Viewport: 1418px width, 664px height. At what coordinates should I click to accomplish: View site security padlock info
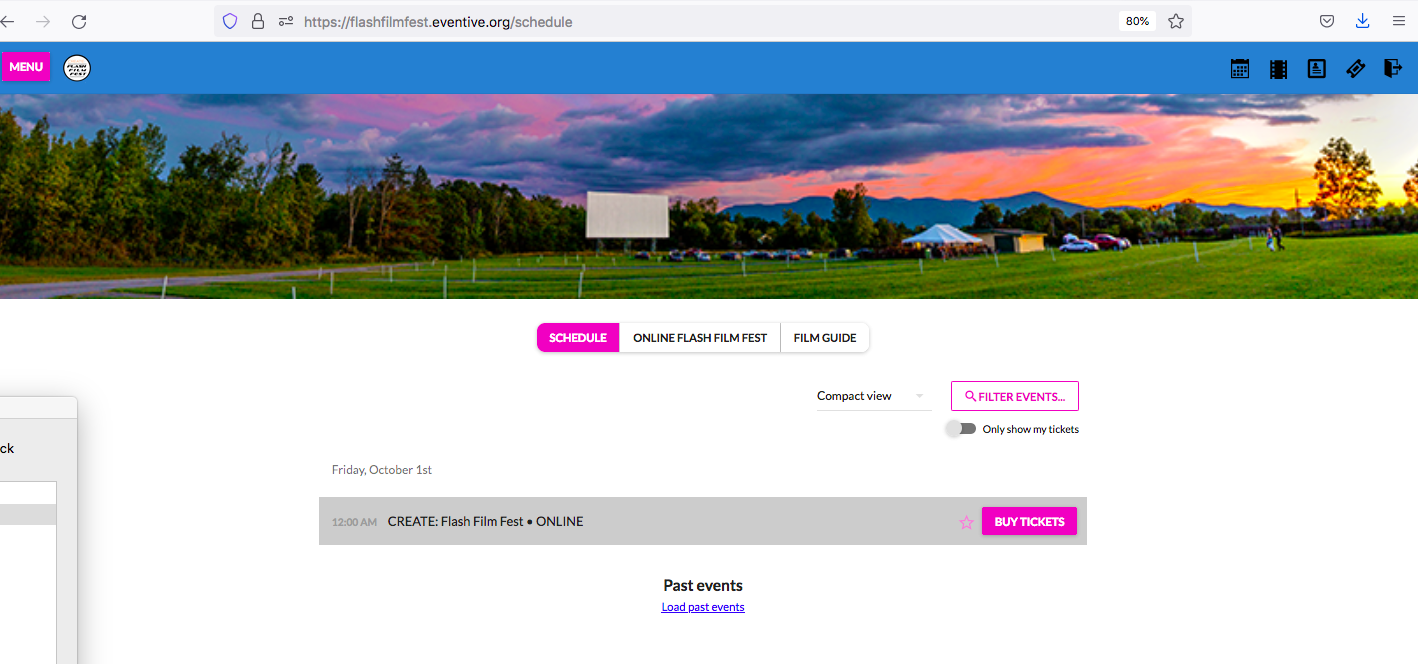258,21
